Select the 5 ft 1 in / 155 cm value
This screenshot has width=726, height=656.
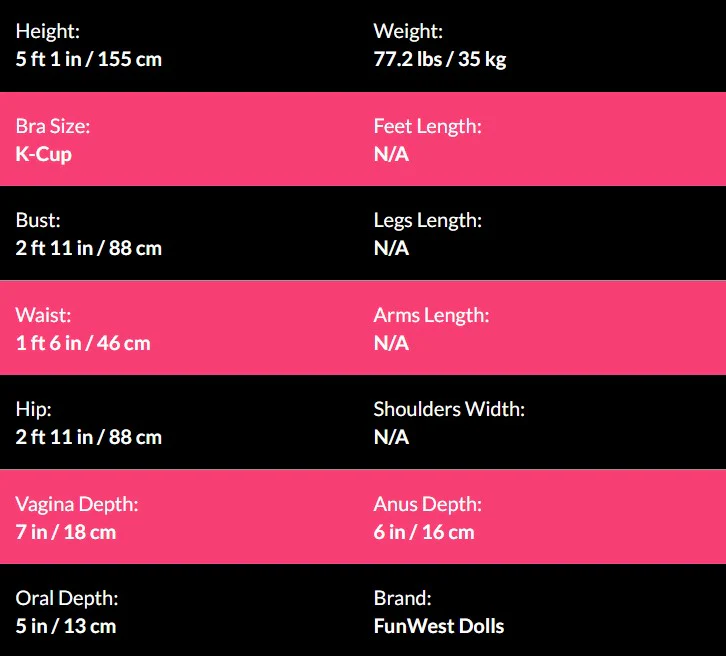pyautogui.click(x=88, y=59)
